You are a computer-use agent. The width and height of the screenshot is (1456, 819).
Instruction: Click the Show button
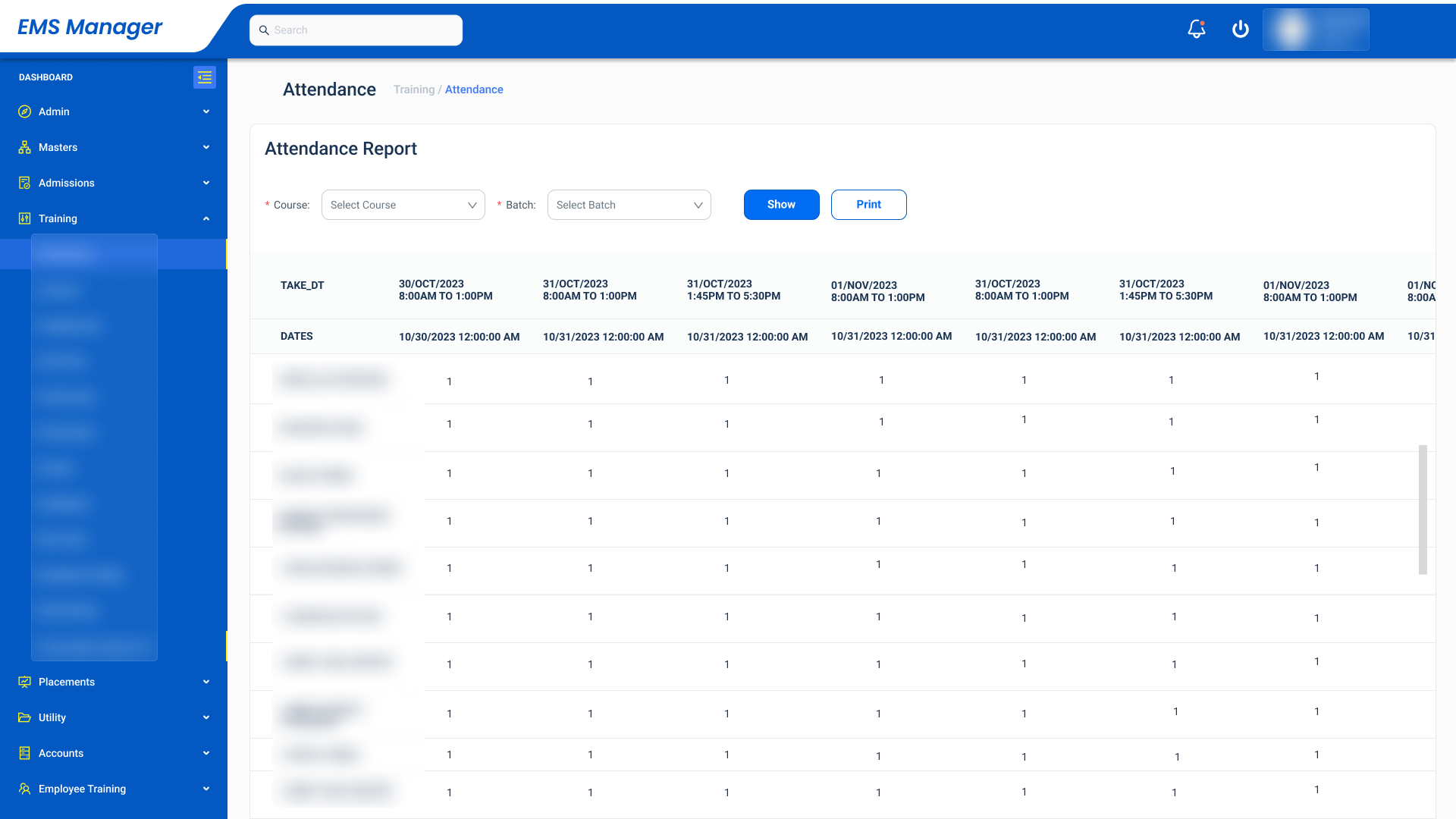[x=781, y=205]
